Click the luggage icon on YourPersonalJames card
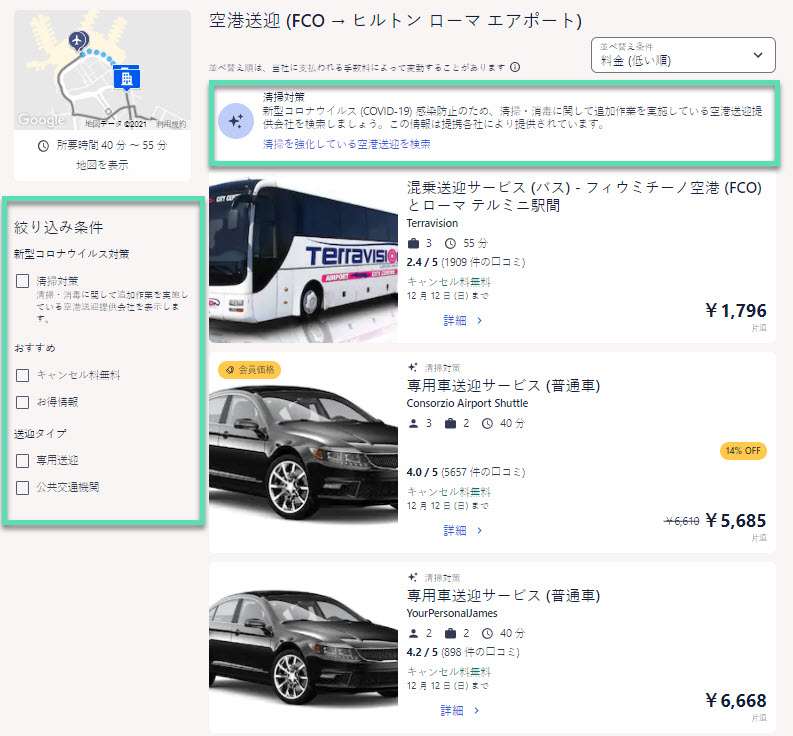This screenshot has width=793, height=736. 450,633
